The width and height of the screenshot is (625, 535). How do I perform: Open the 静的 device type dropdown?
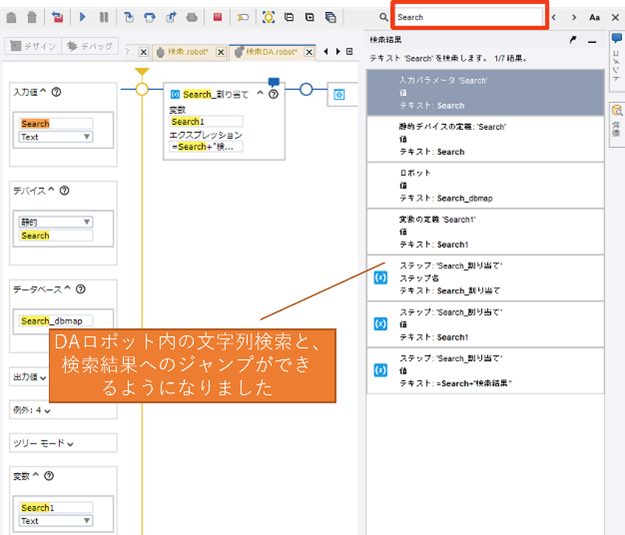pos(56,222)
